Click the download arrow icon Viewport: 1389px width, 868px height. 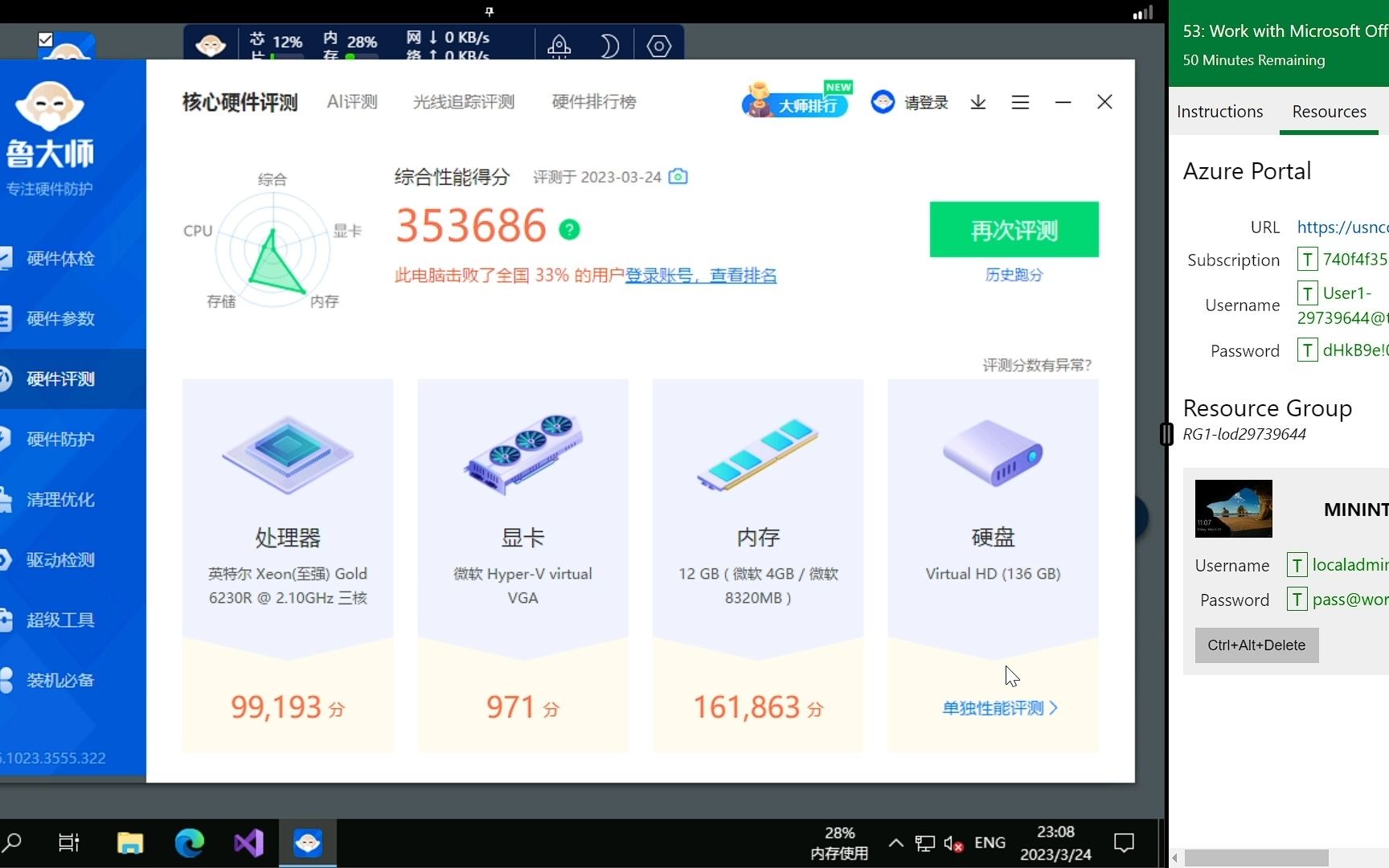pyautogui.click(x=978, y=102)
